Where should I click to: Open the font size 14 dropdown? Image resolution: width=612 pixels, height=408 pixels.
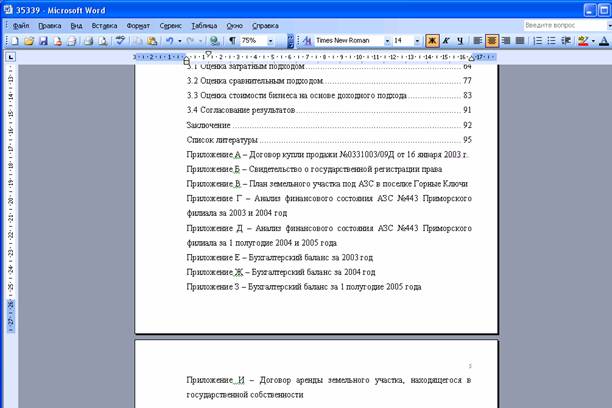(x=417, y=41)
